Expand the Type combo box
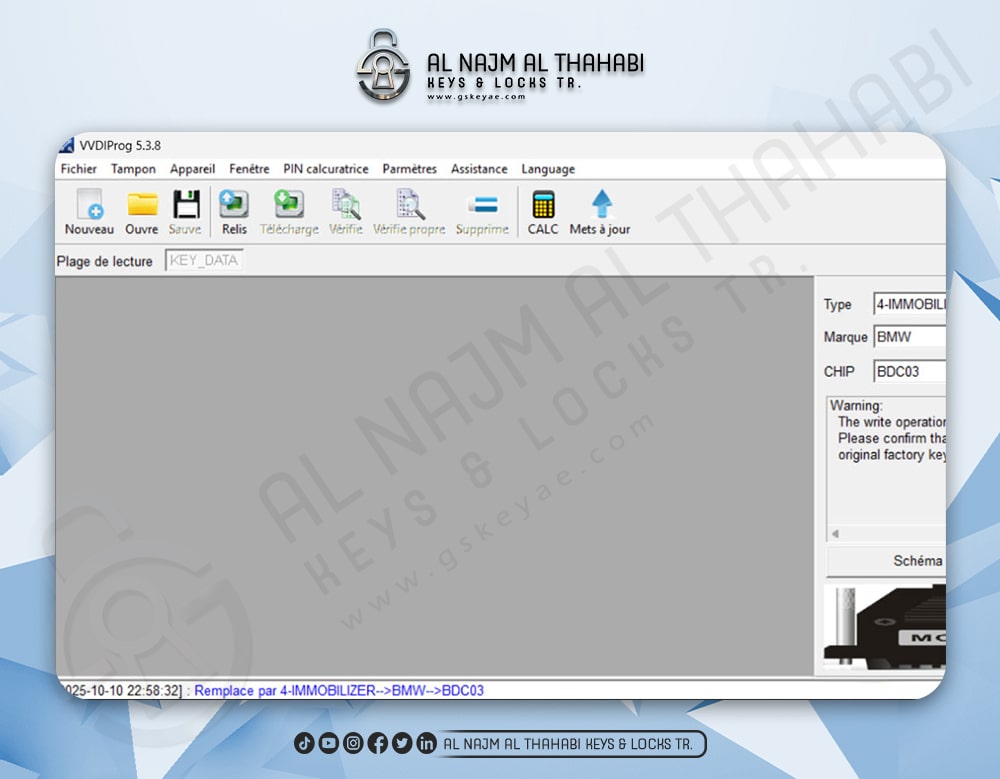The width and height of the screenshot is (1000, 779). tap(908, 304)
